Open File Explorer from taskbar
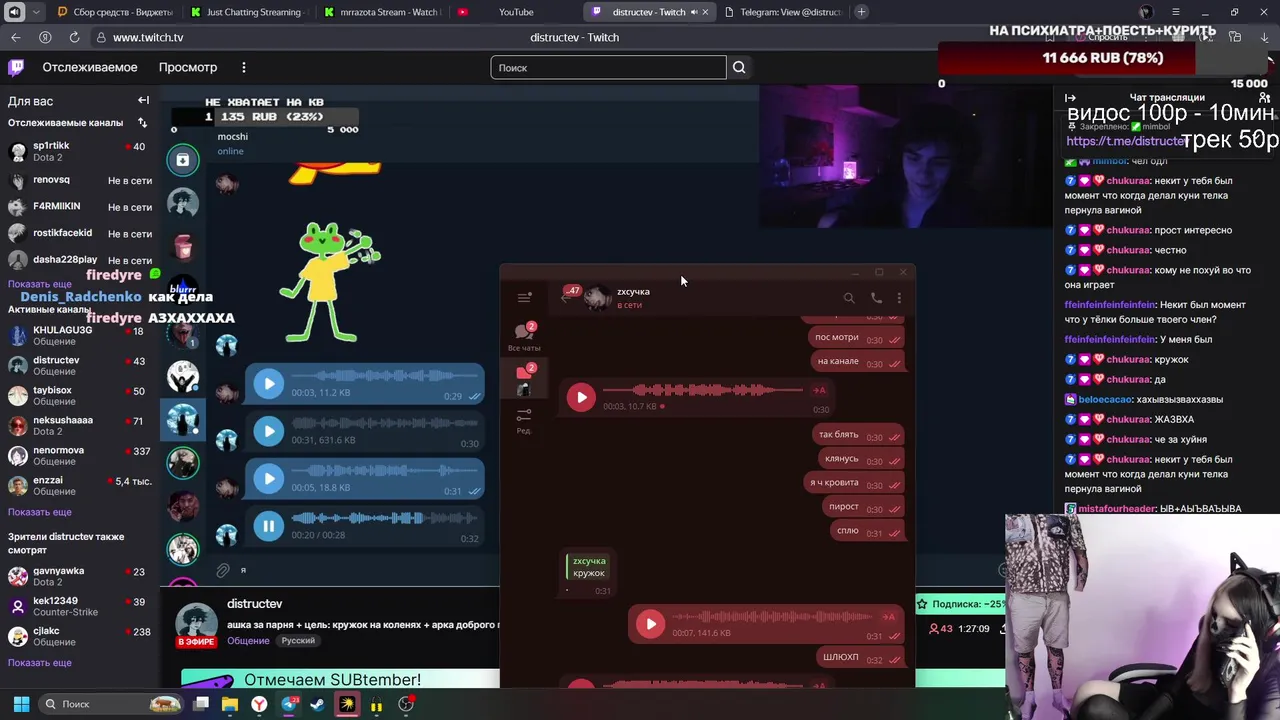The width and height of the screenshot is (1280, 720). coord(230,704)
